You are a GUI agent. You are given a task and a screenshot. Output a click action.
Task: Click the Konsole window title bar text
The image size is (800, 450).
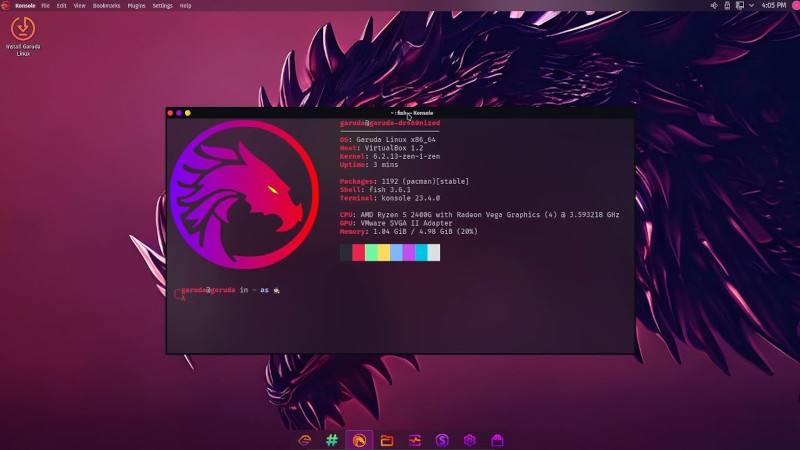click(412, 113)
